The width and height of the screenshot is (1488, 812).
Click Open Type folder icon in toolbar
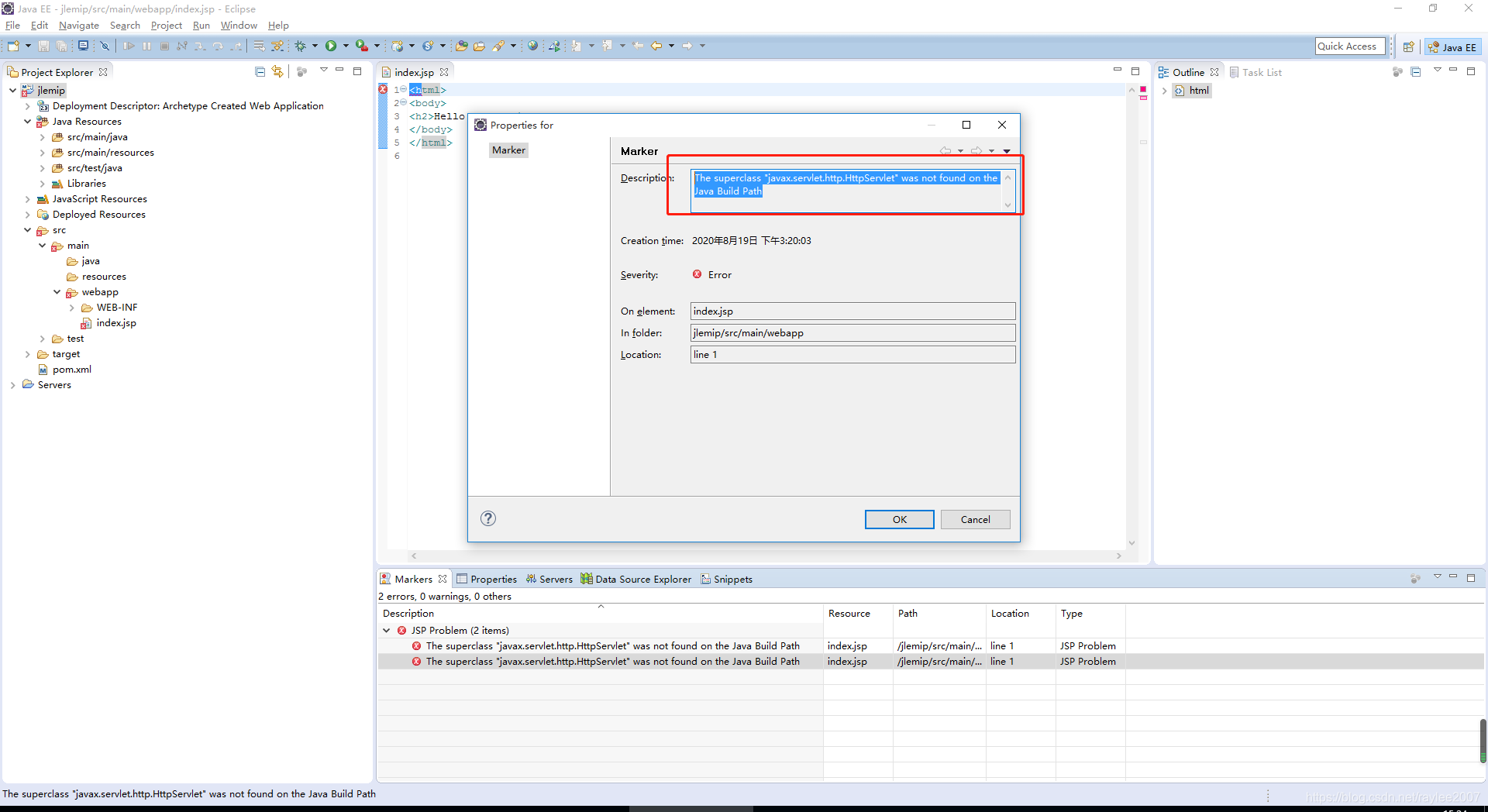tap(462, 46)
